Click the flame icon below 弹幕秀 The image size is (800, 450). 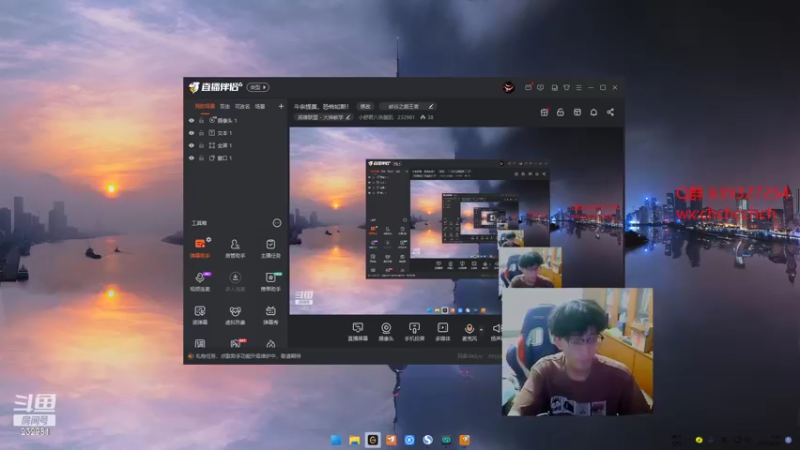click(270, 343)
